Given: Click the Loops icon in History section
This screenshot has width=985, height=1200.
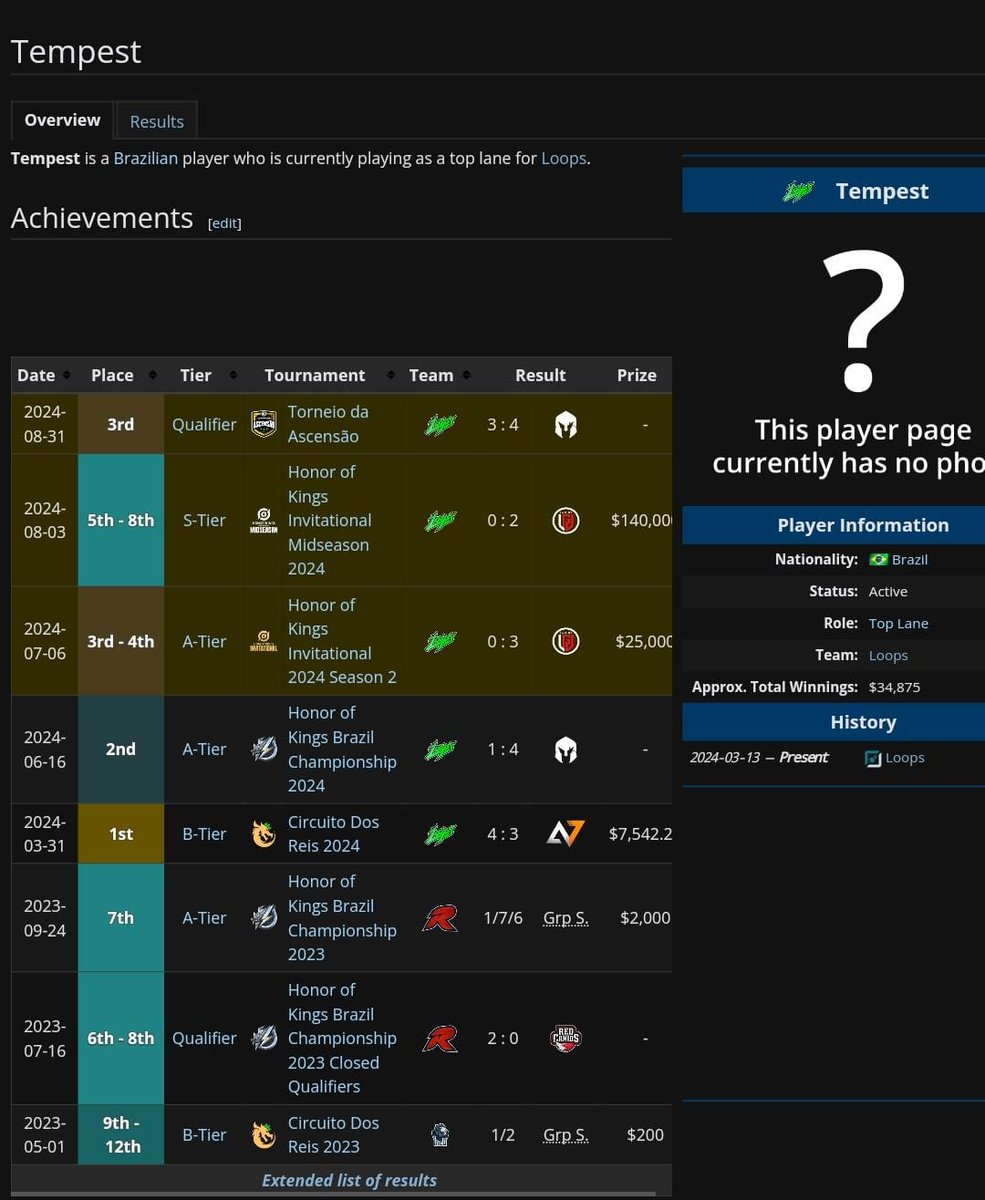Looking at the screenshot, I should tap(873, 758).
